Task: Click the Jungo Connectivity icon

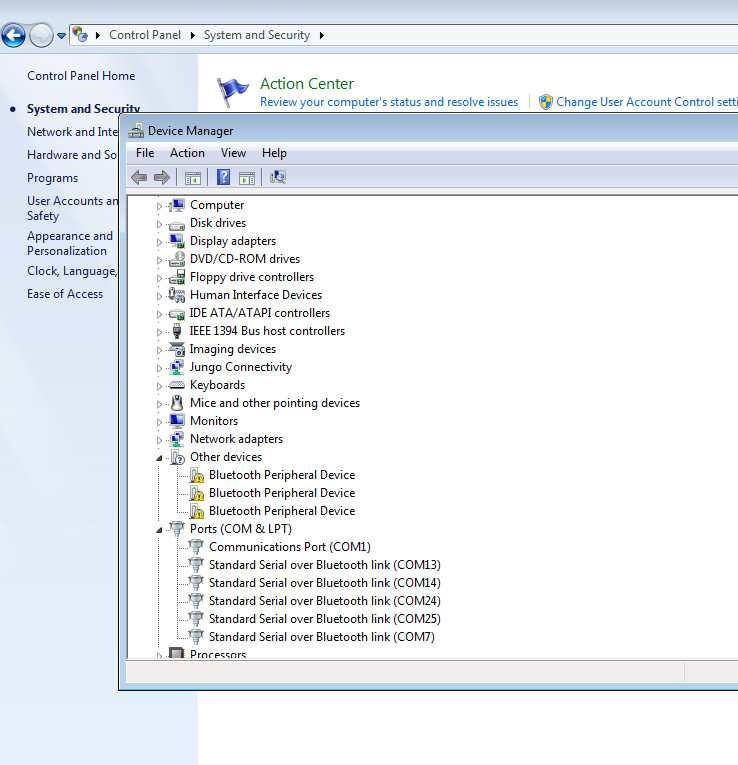Action: click(177, 367)
